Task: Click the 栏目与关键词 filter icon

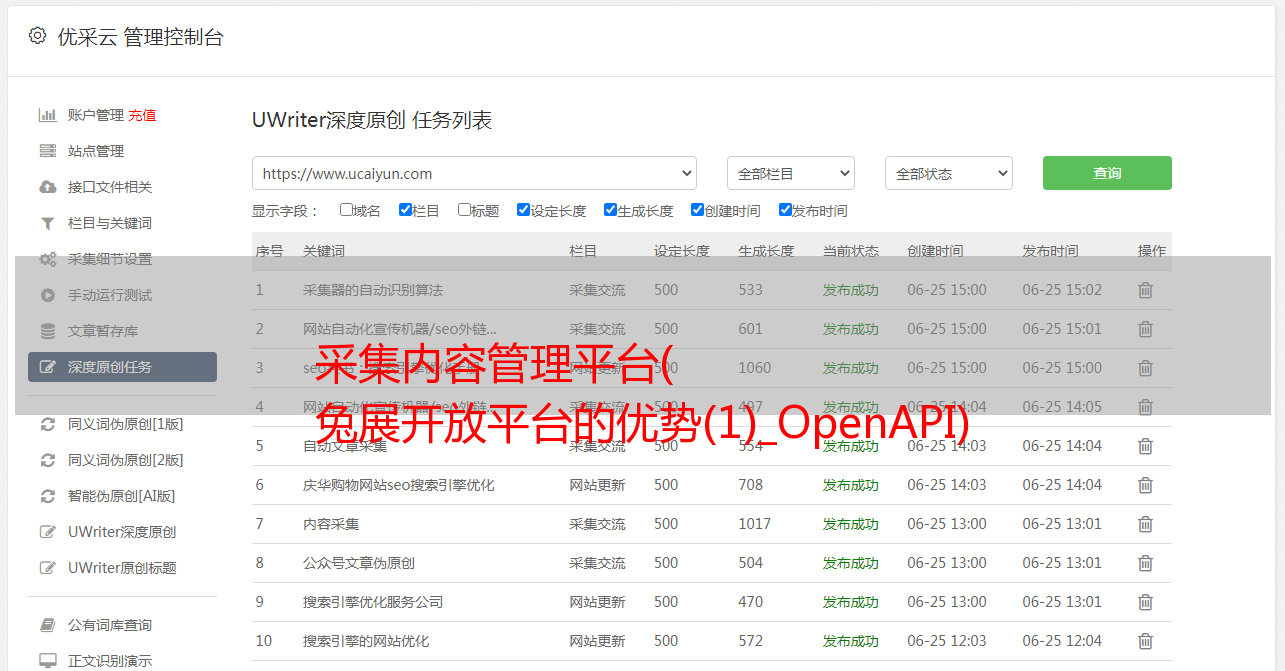Action: pos(47,223)
